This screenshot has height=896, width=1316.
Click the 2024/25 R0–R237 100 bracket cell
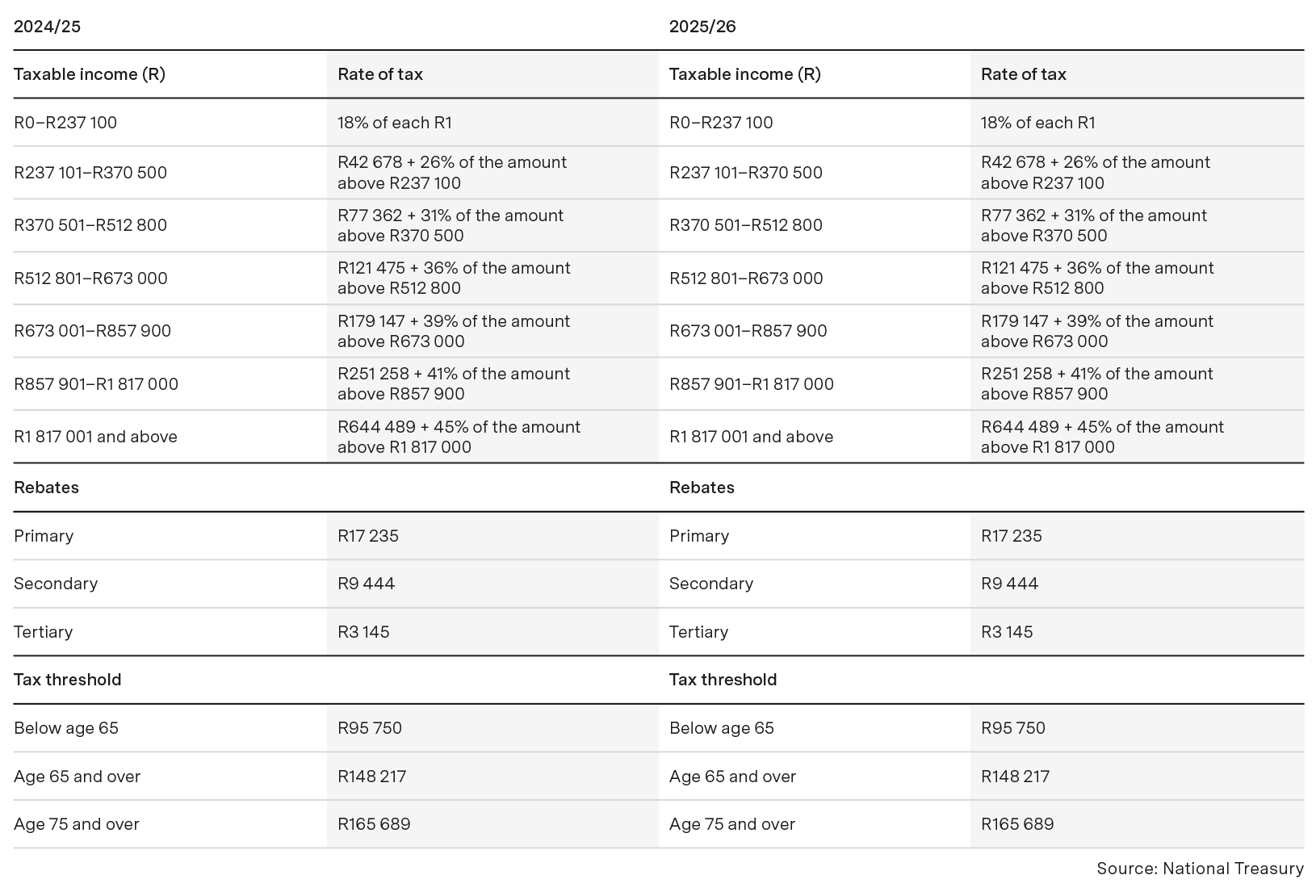[x=65, y=123]
